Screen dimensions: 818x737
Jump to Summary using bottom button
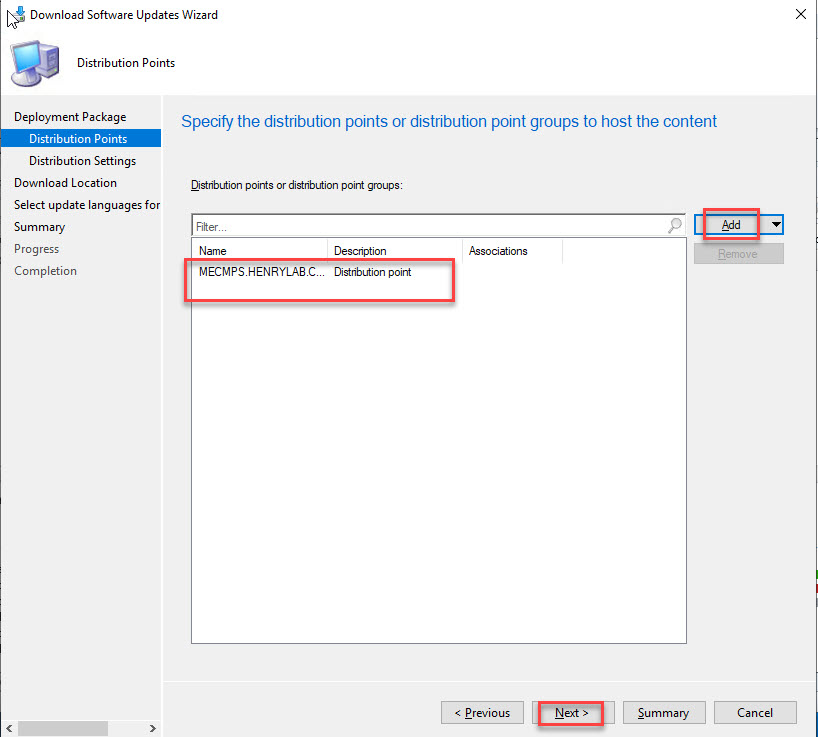tap(663, 713)
